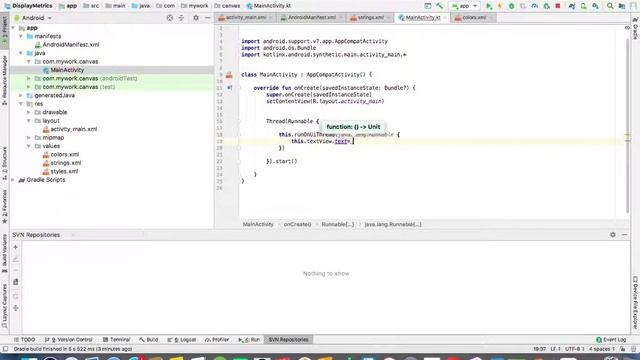Switch to the strings.xml editor tab
The image size is (640, 360).
pyautogui.click(x=369, y=18)
